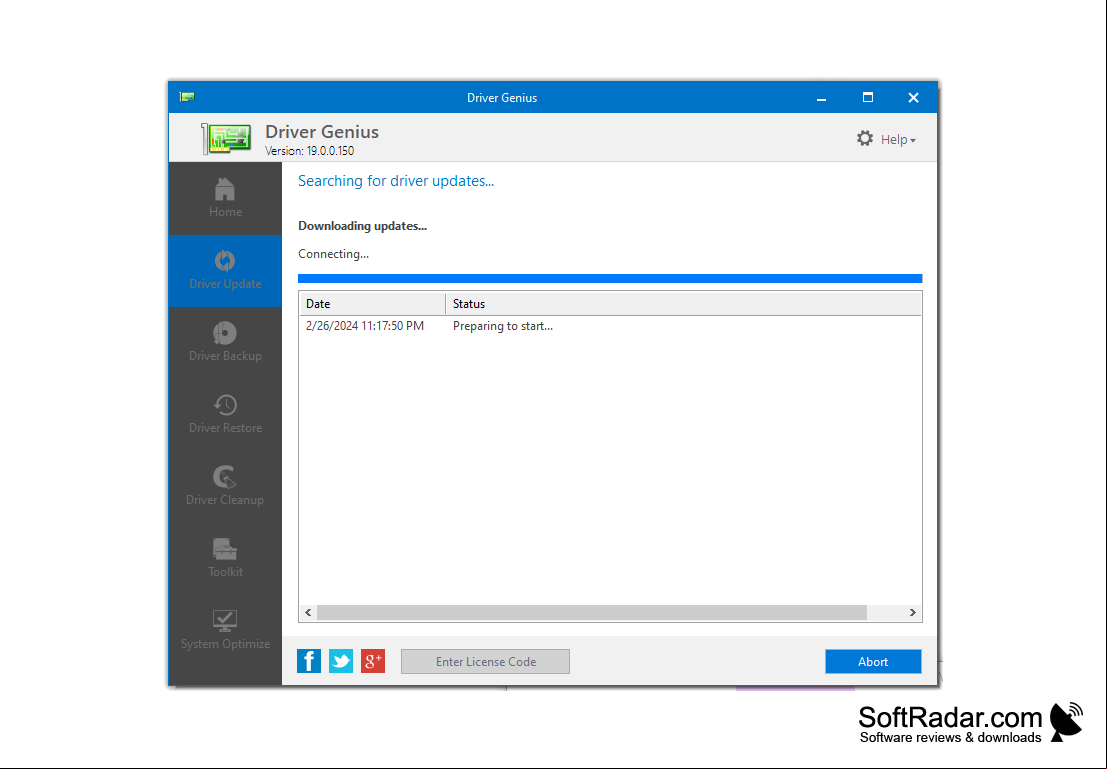Click the small app icon in title bar
Viewport: 1107px width, 769px height.
coord(187,97)
